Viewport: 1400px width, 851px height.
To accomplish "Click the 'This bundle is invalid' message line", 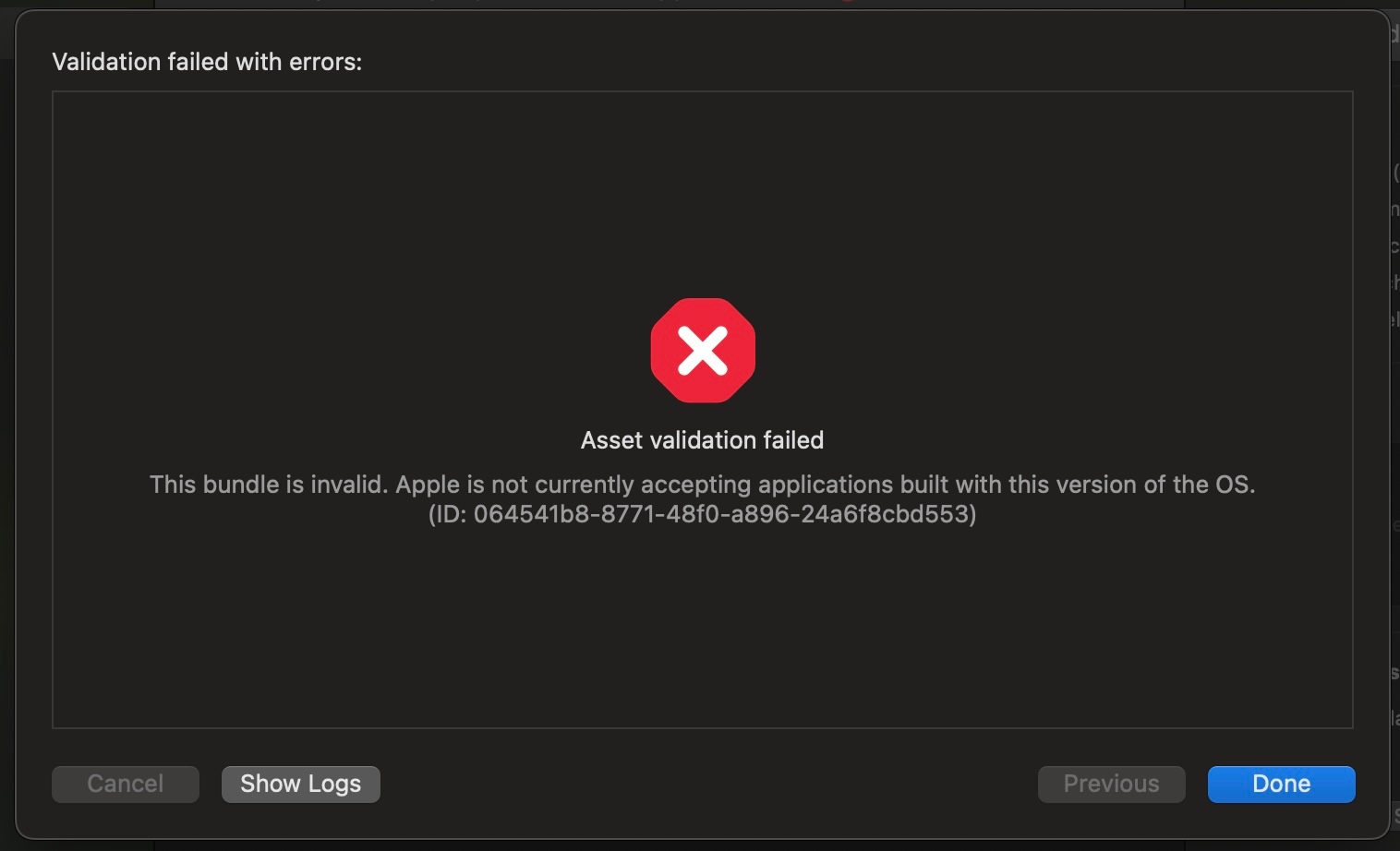I will coord(702,485).
